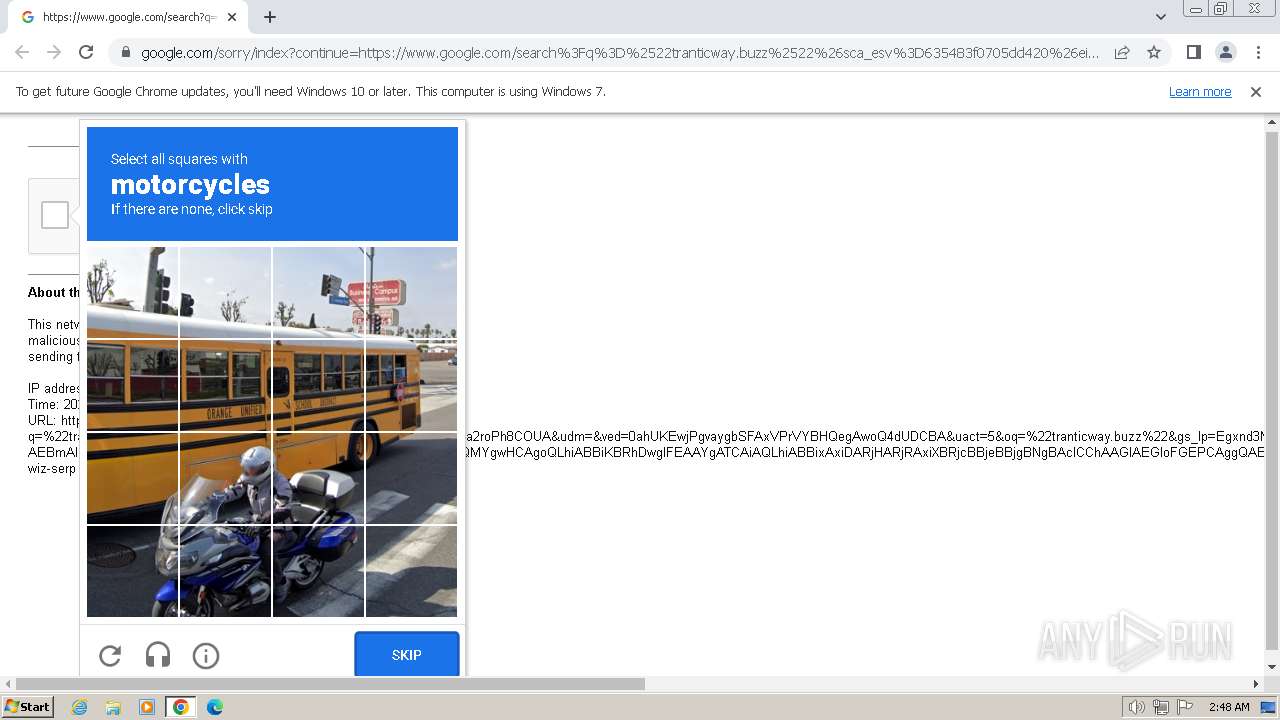Click the clock showing 2:48 AM
The height and width of the screenshot is (720, 1280).
[1229, 707]
